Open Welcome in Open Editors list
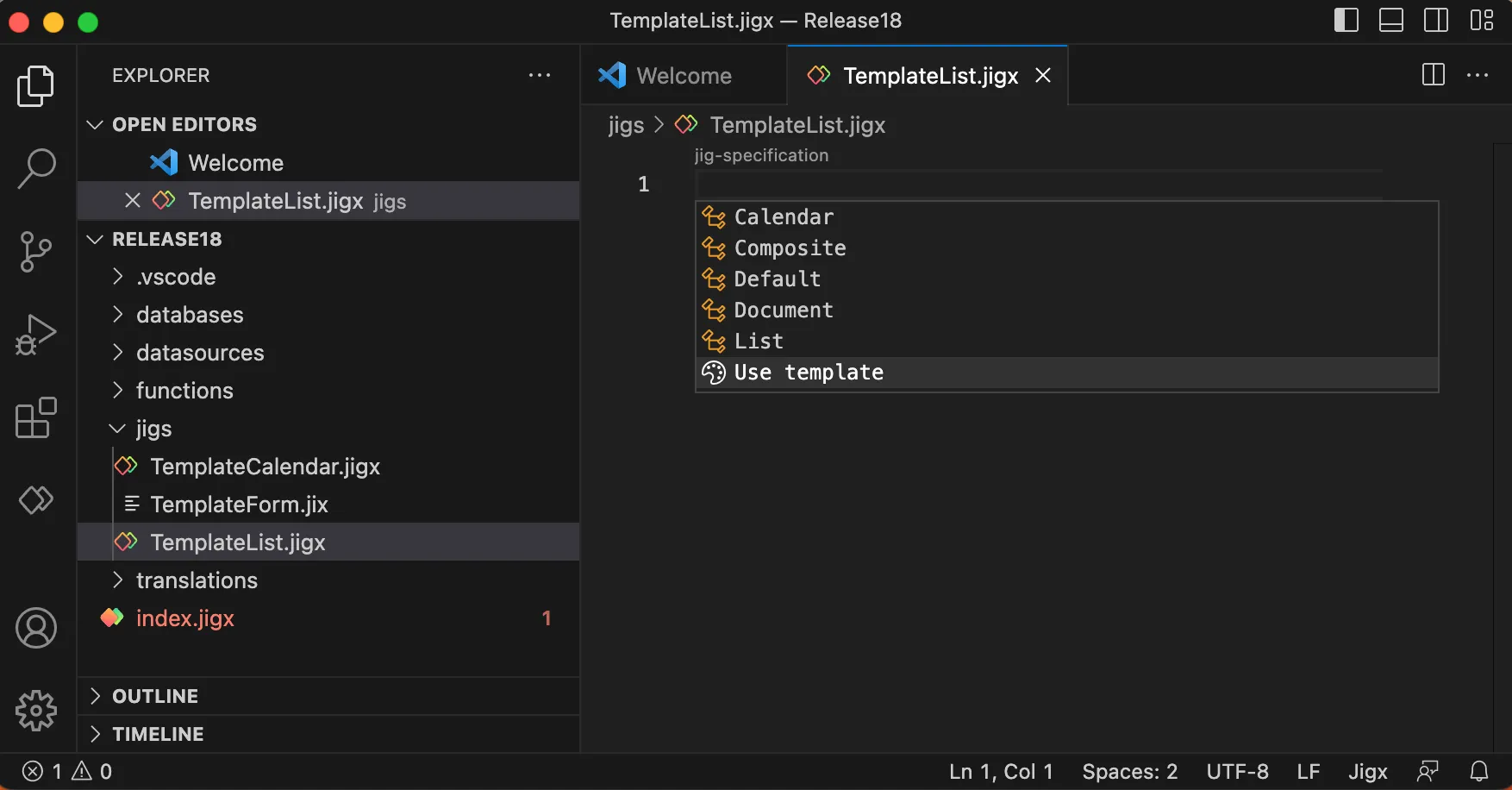Image resolution: width=1512 pixels, height=790 pixels. click(x=328, y=163)
